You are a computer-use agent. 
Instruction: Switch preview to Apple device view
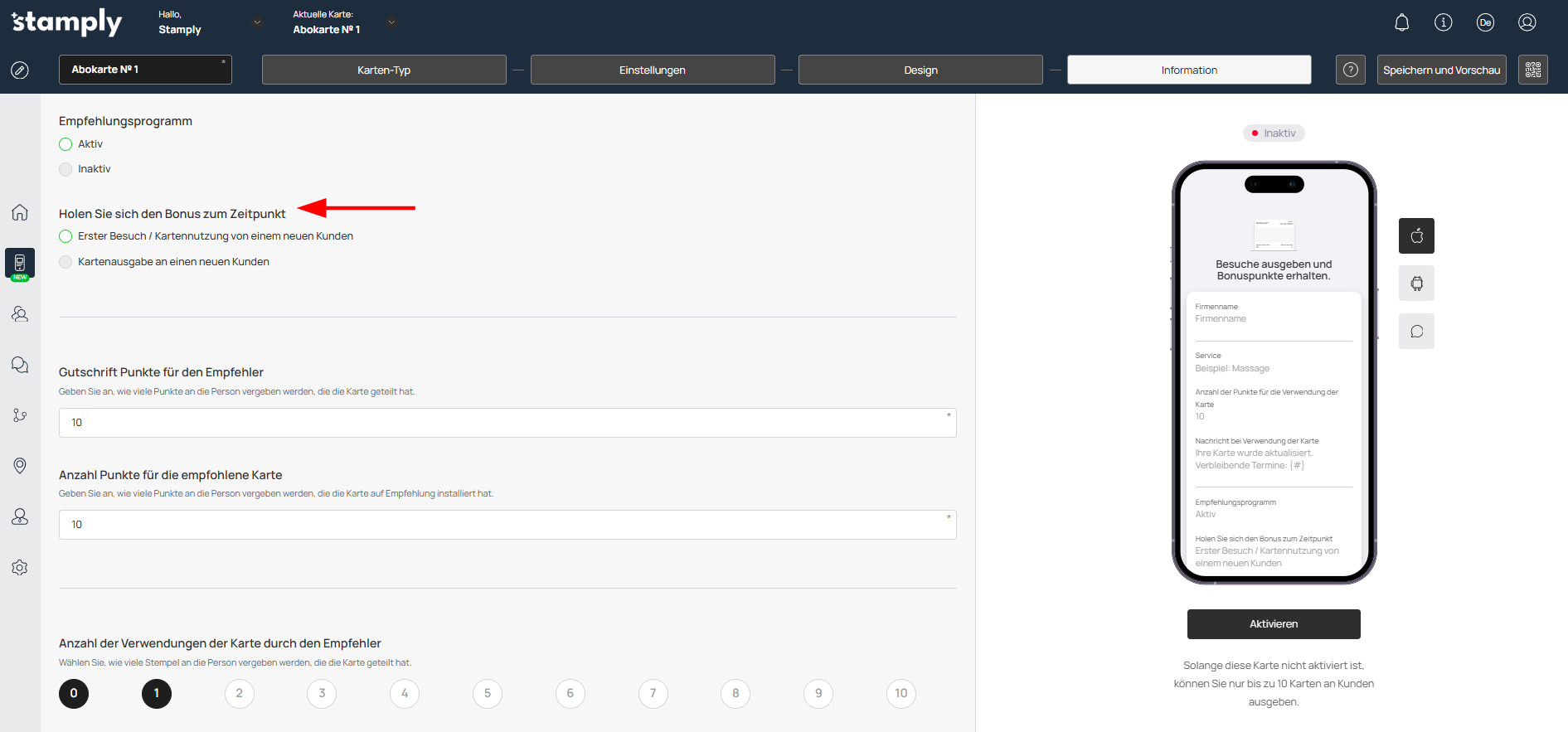[x=1416, y=235]
